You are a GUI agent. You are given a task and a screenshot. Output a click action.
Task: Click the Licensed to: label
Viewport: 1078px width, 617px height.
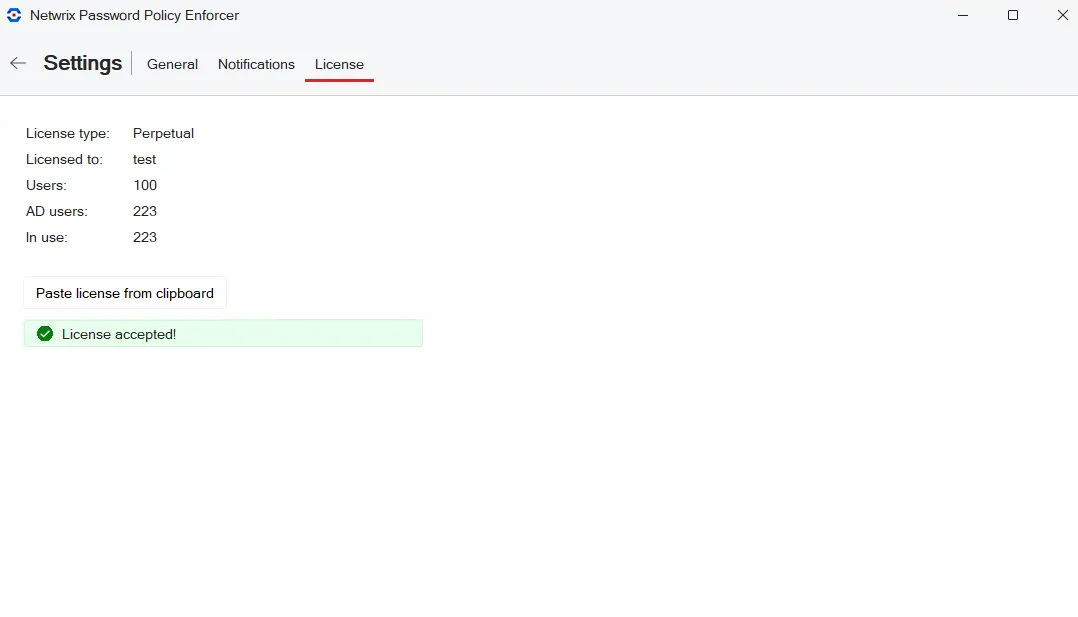[x=64, y=160]
